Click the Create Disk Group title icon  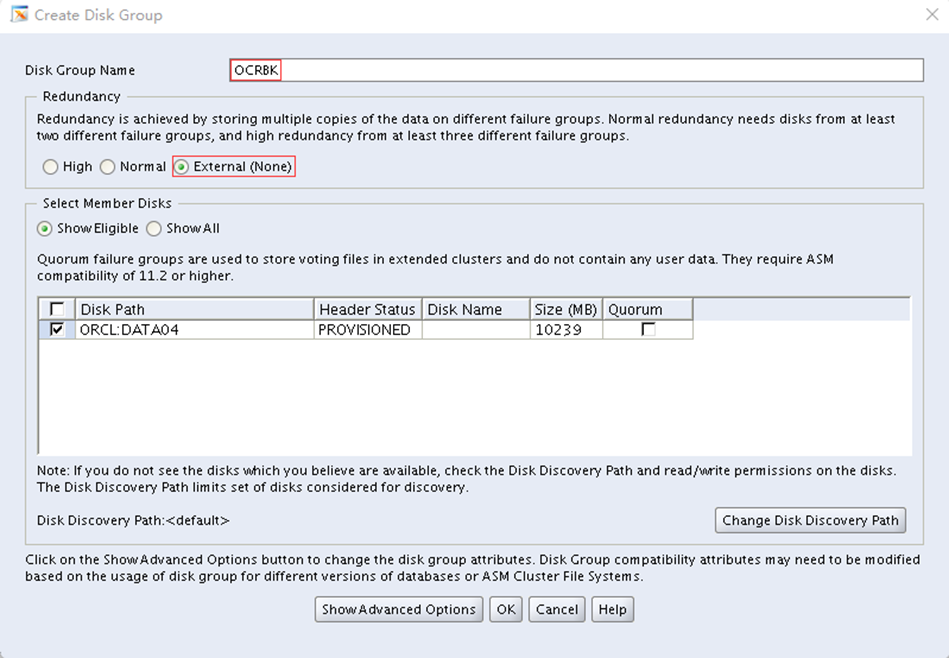point(19,15)
